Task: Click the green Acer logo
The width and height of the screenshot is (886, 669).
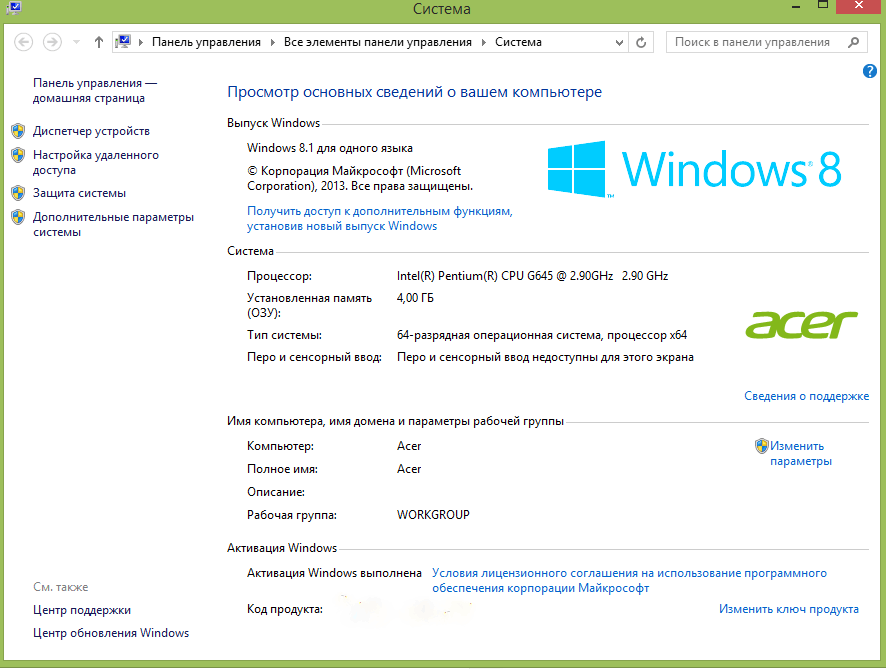Action: pyautogui.click(x=801, y=324)
